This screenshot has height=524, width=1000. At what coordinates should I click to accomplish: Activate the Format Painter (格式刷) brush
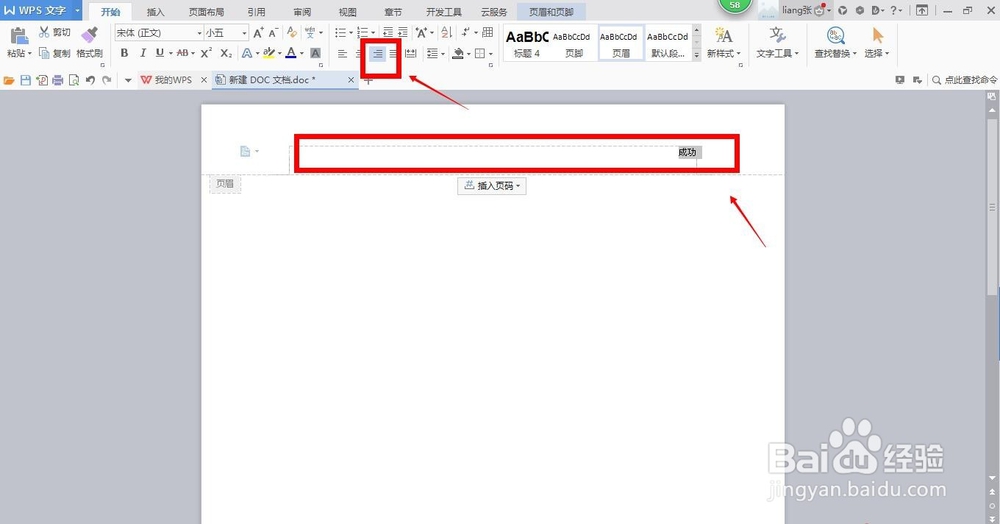[89, 35]
